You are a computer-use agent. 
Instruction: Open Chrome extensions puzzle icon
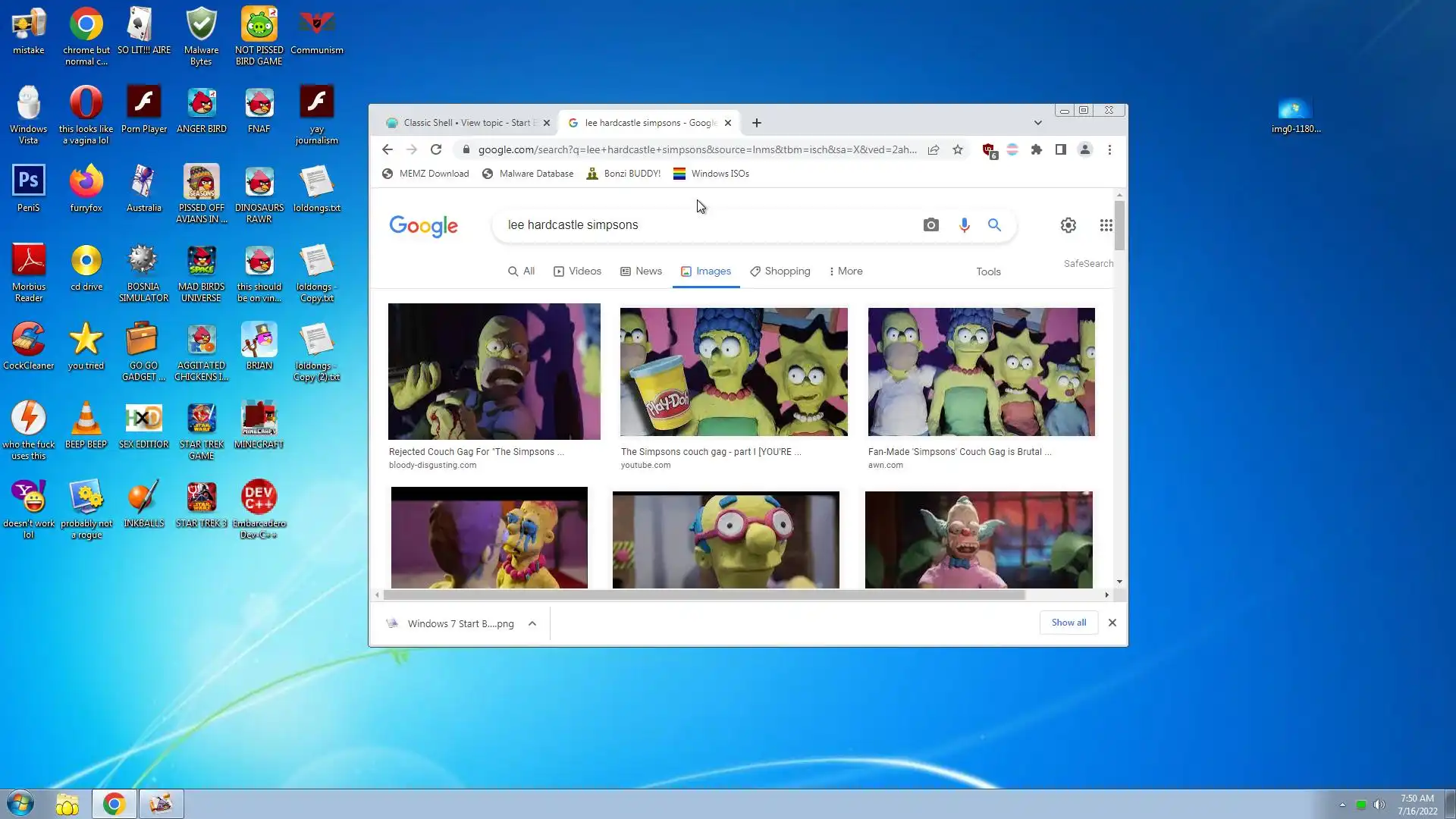[1037, 150]
